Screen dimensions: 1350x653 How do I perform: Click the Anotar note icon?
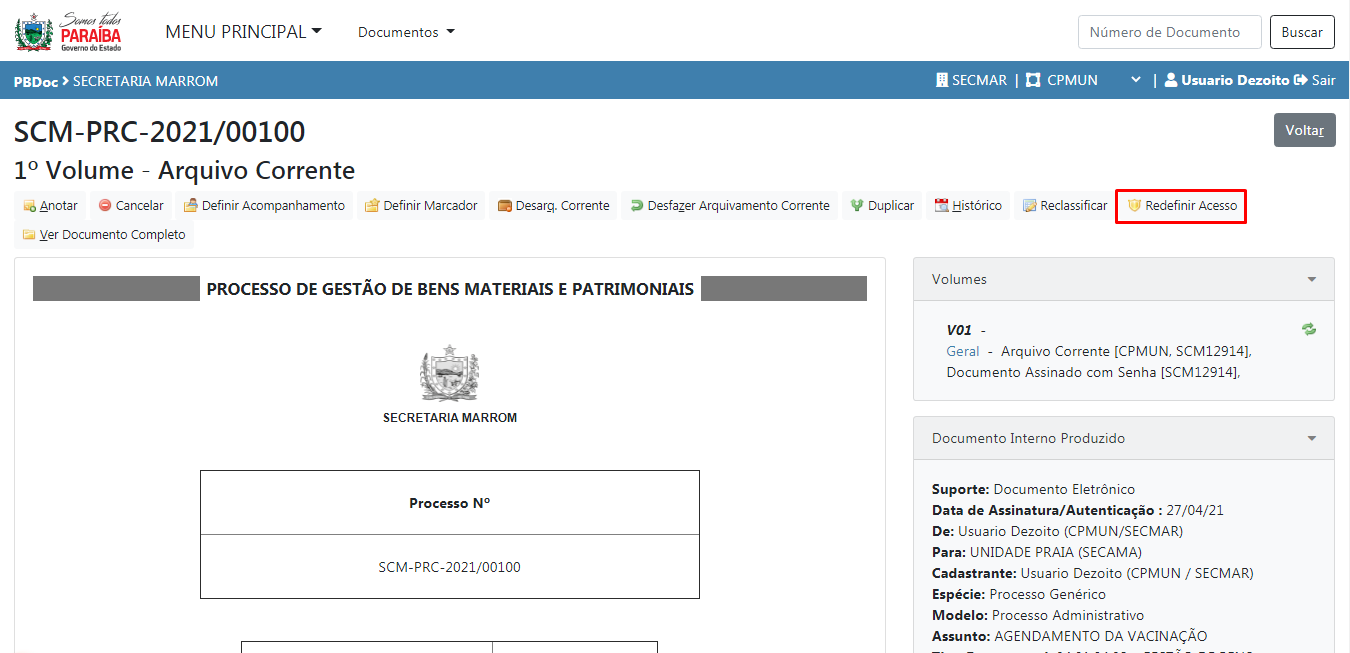click(30, 206)
